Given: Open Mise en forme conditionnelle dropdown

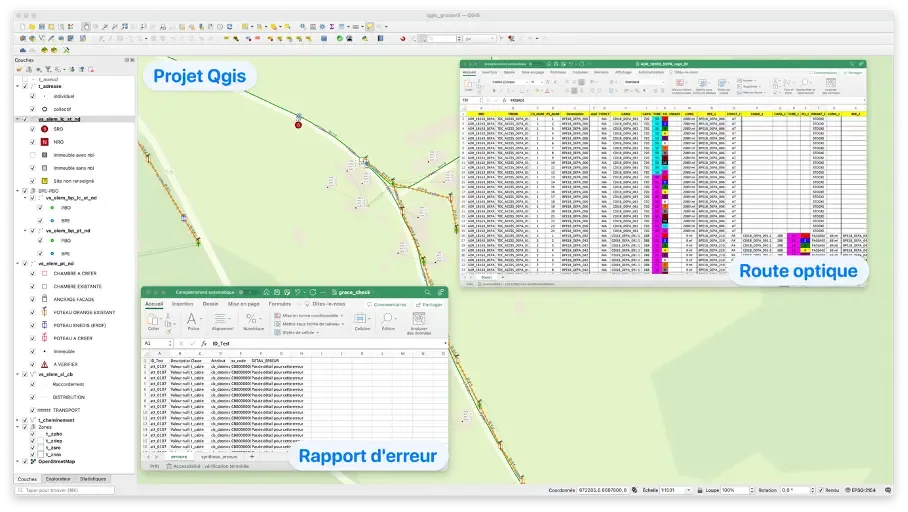Looking at the screenshot, I should [309, 316].
